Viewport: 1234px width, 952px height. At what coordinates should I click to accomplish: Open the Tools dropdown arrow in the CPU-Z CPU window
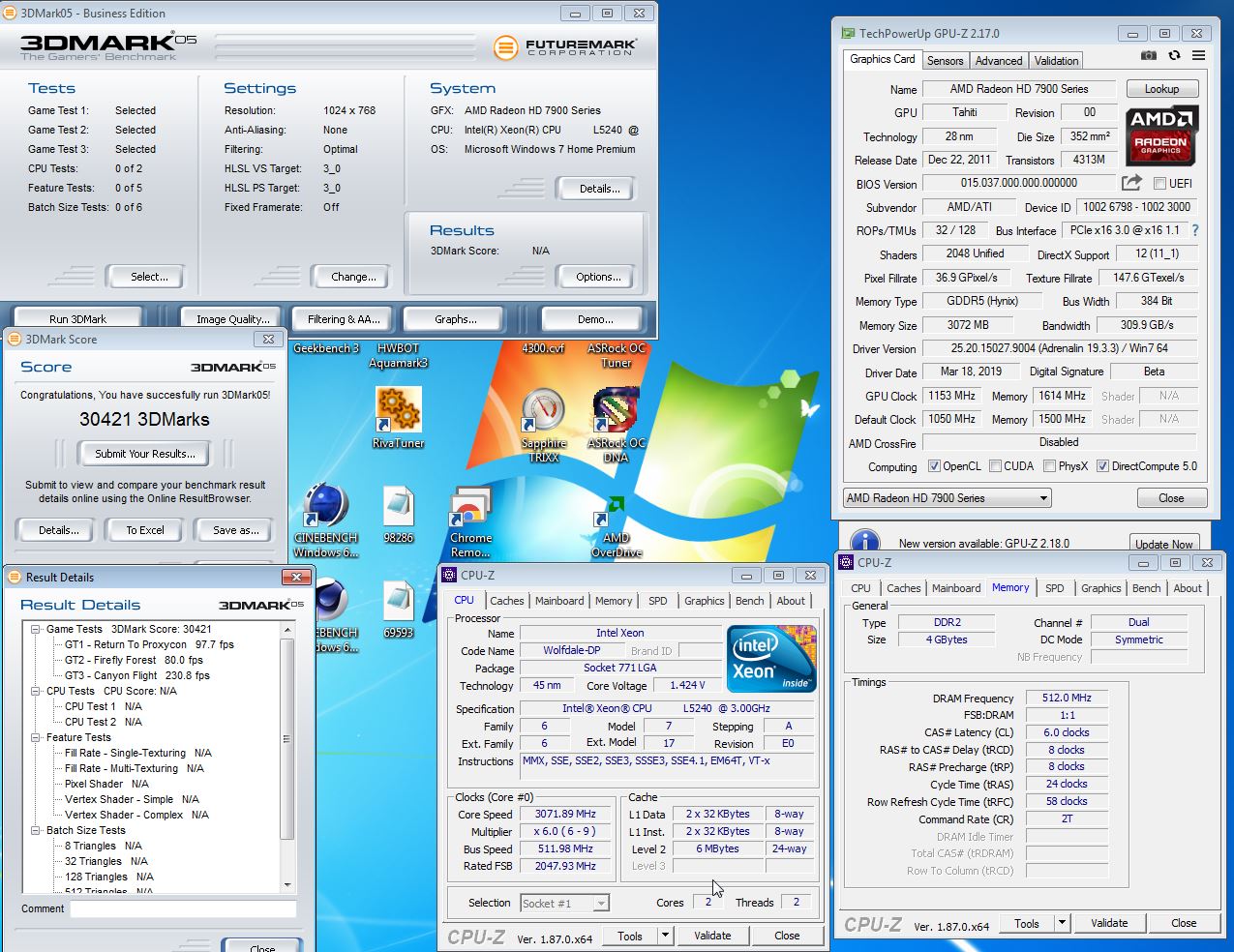click(665, 936)
